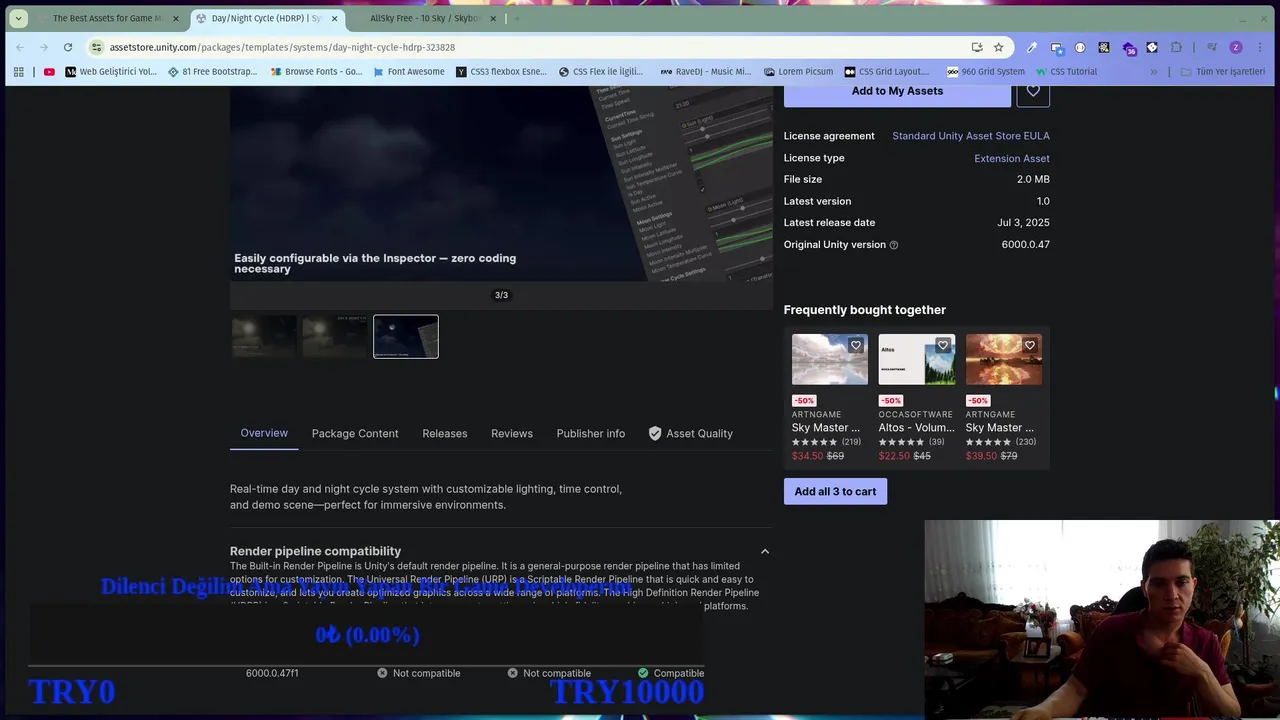The image size is (1280, 720).
Task: Click the $34.50 Sky Master price
Action: coord(807,456)
